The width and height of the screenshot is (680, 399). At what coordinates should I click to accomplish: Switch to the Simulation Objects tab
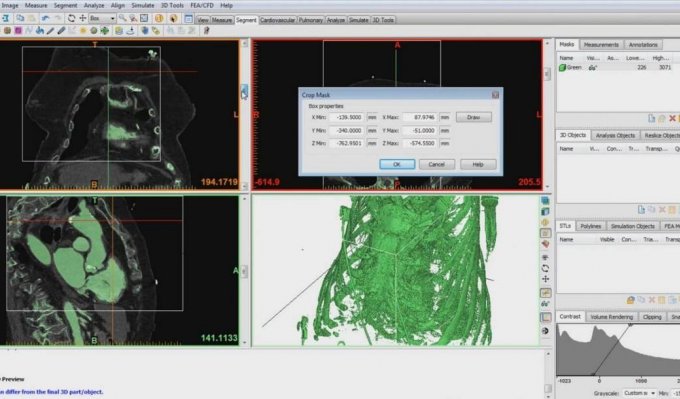(x=633, y=226)
